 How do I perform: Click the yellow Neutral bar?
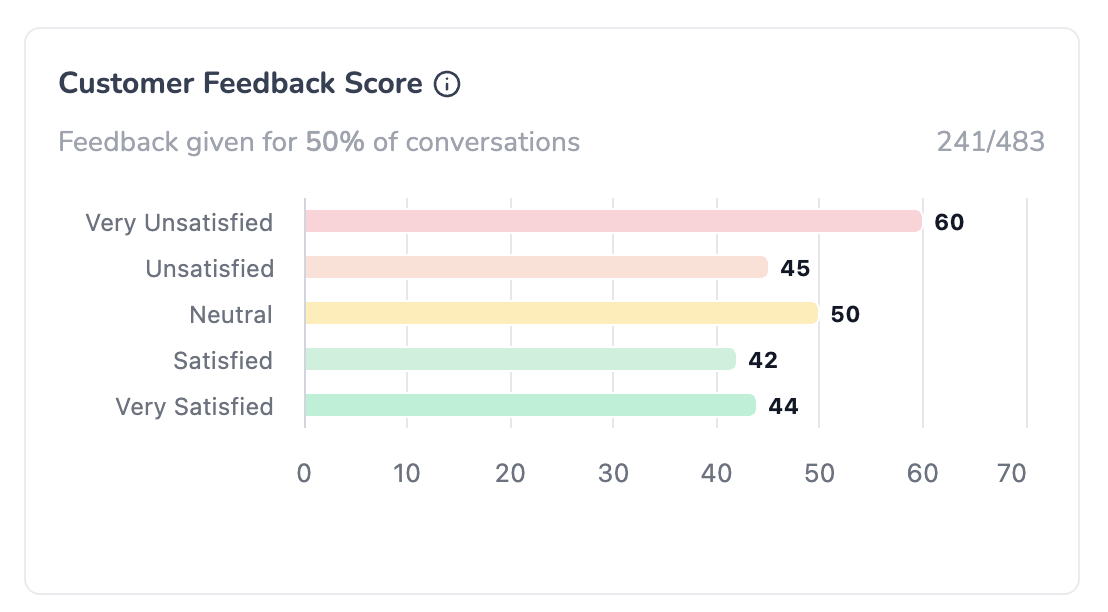point(561,313)
